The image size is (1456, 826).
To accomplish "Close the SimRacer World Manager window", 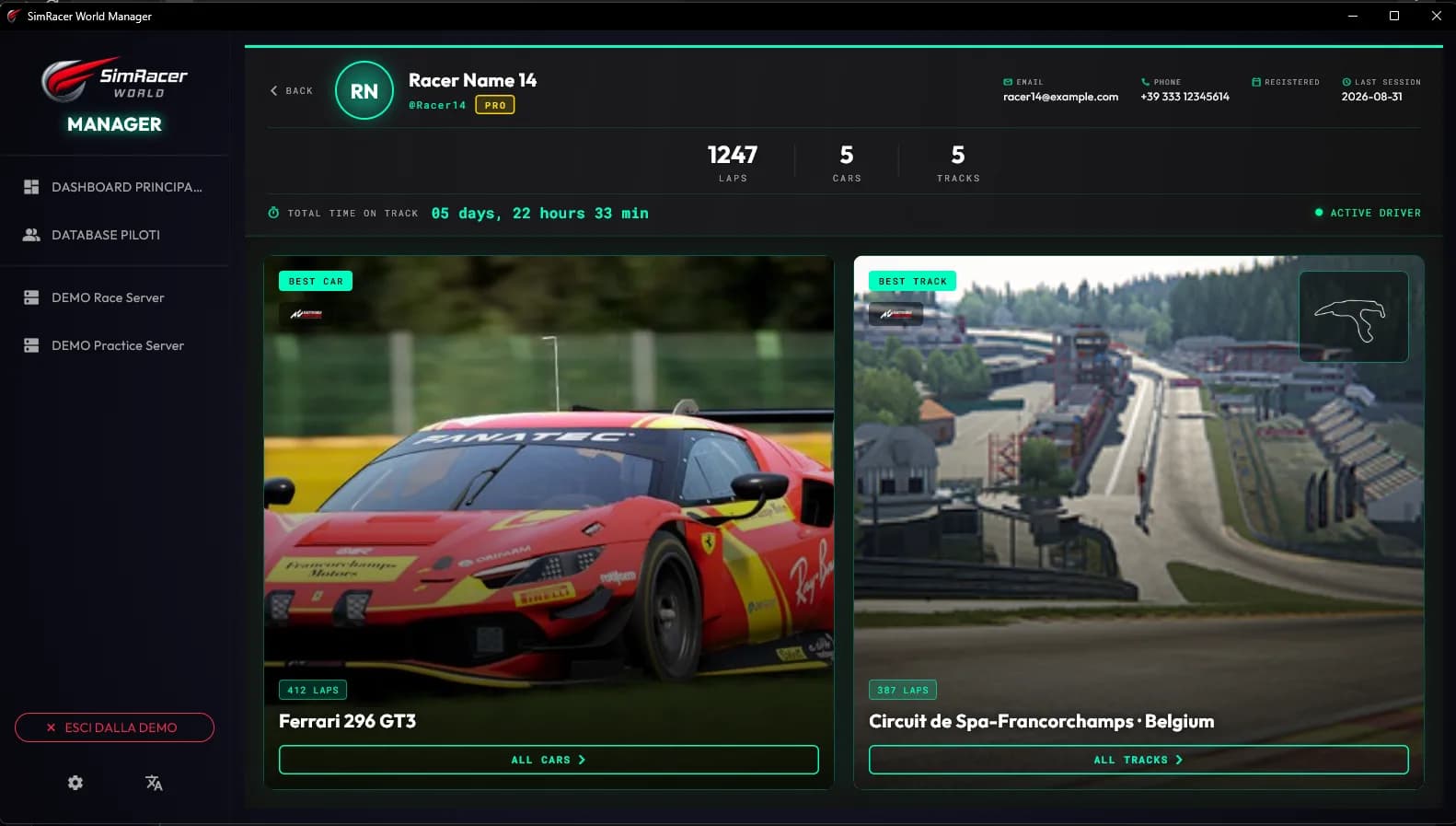I will [x=1436, y=16].
